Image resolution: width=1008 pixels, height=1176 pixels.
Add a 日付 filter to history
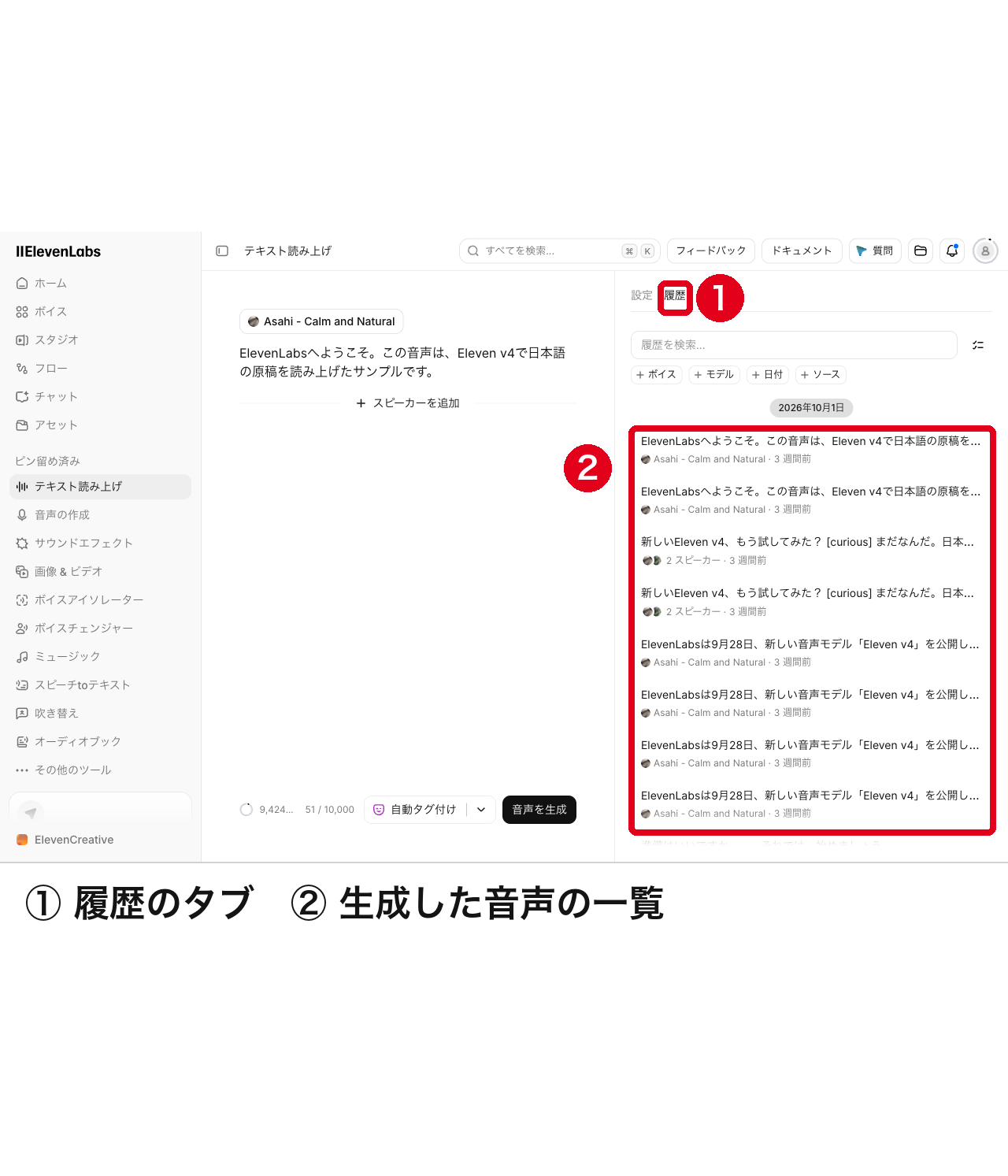pos(768,375)
